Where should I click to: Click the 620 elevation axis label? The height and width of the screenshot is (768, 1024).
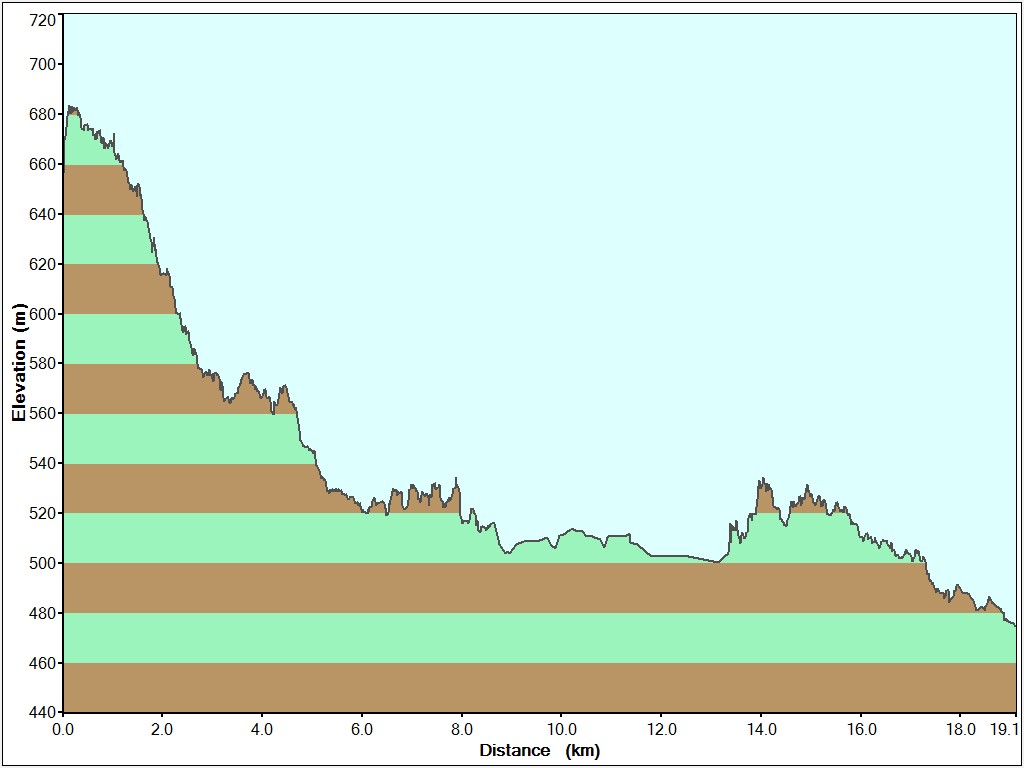(x=43, y=264)
